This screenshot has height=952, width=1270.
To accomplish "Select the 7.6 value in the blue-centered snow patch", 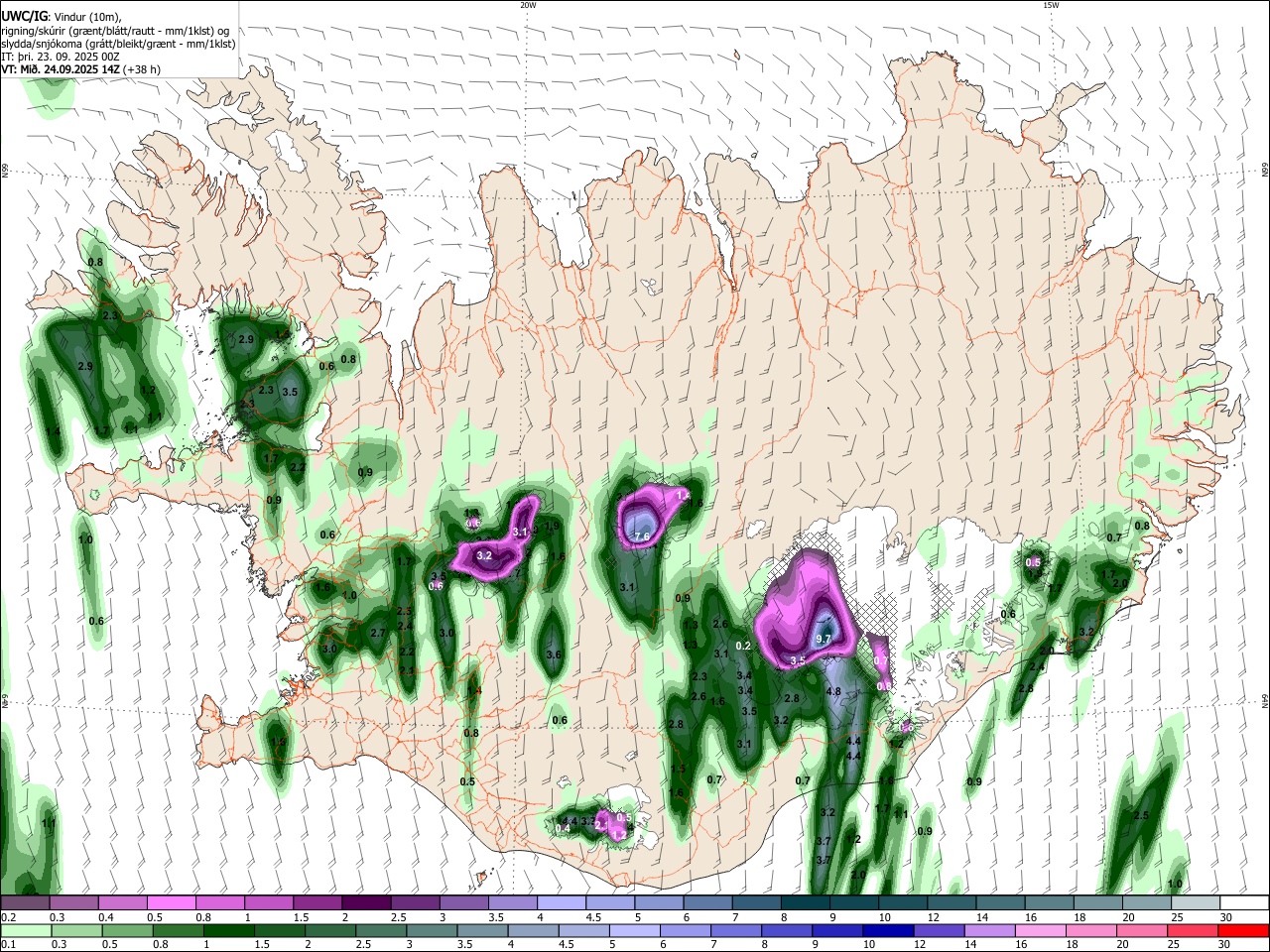I will (641, 536).
